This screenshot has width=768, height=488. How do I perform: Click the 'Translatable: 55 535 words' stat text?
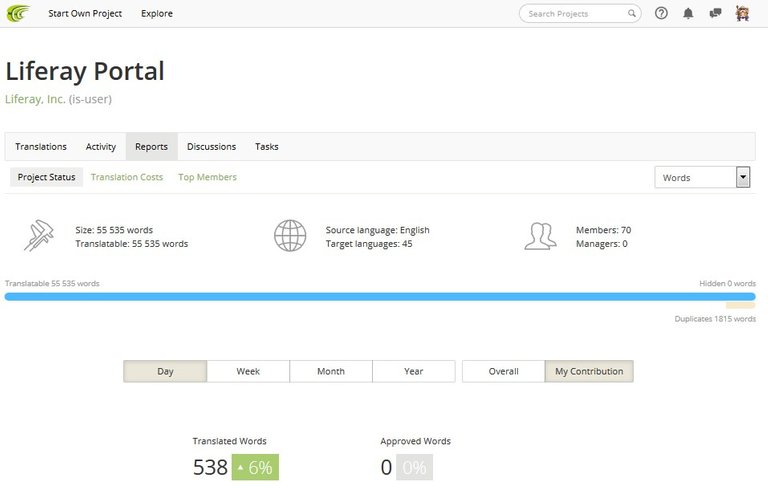[132, 244]
